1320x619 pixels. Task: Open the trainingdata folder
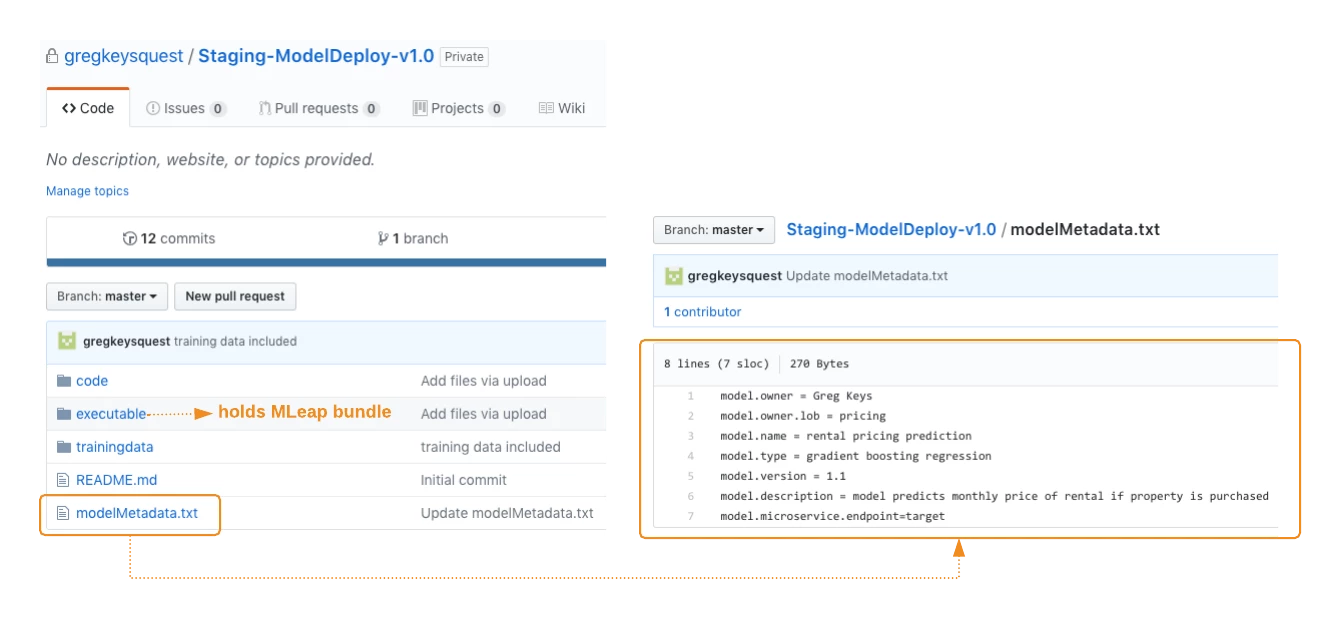[x=115, y=447]
